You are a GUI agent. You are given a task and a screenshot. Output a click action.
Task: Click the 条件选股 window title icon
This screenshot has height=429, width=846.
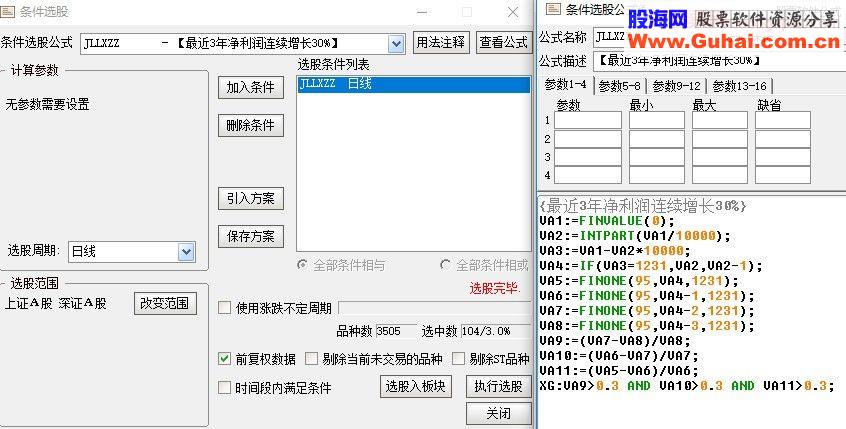[7, 11]
